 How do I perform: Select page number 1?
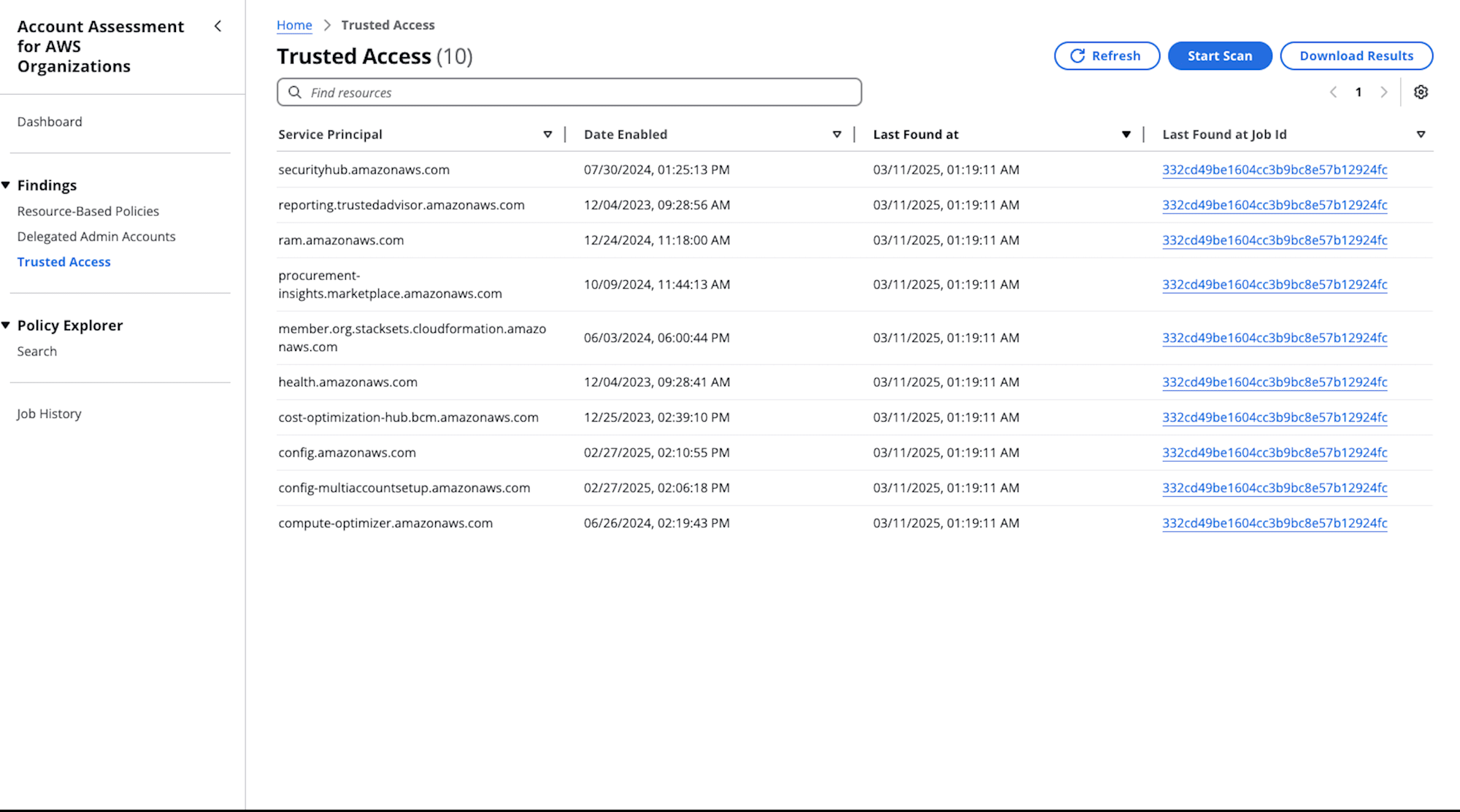(1359, 92)
